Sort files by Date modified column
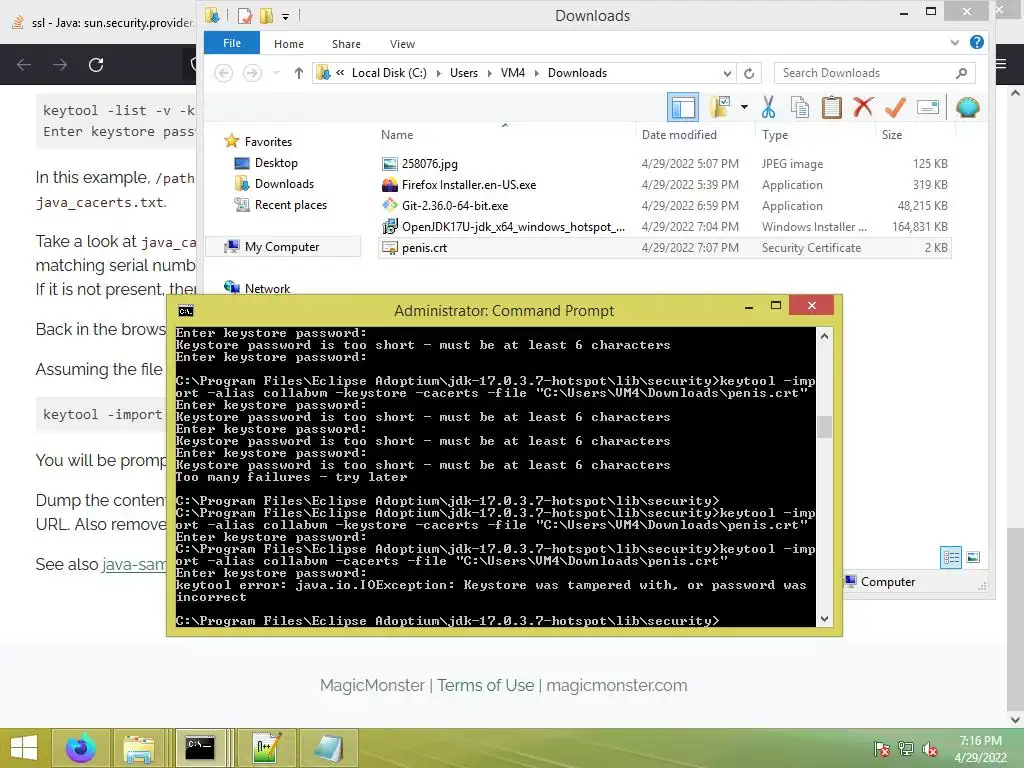The width and height of the screenshot is (1024, 768). (x=679, y=135)
